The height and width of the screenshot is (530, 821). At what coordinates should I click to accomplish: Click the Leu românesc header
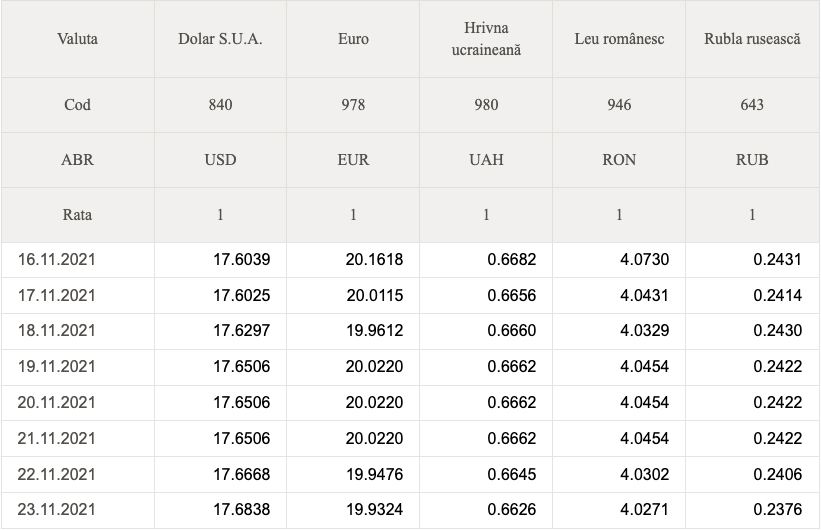click(x=619, y=39)
